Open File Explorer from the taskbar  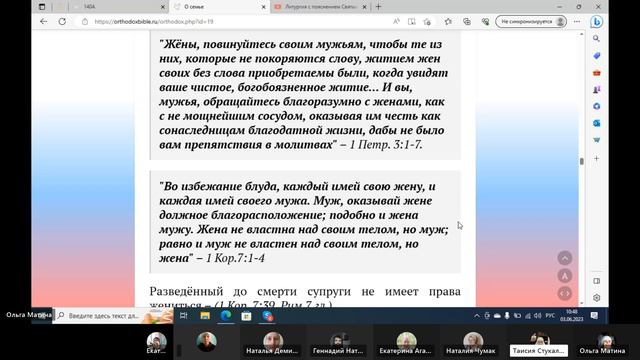click(205, 316)
